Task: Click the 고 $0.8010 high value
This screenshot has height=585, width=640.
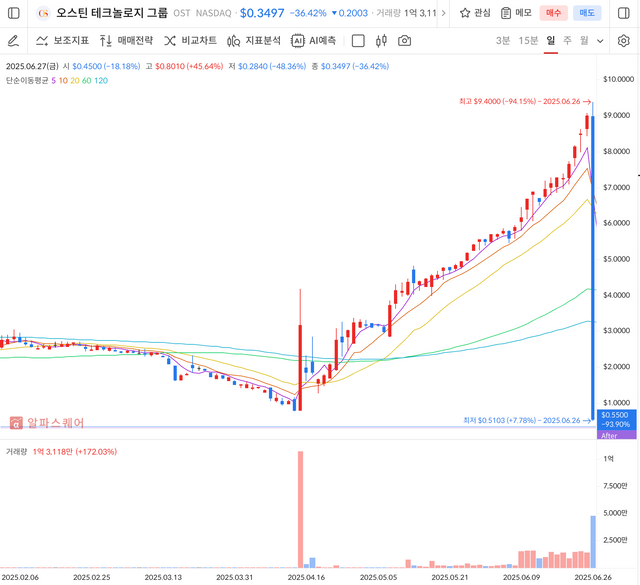Action: pos(184,66)
